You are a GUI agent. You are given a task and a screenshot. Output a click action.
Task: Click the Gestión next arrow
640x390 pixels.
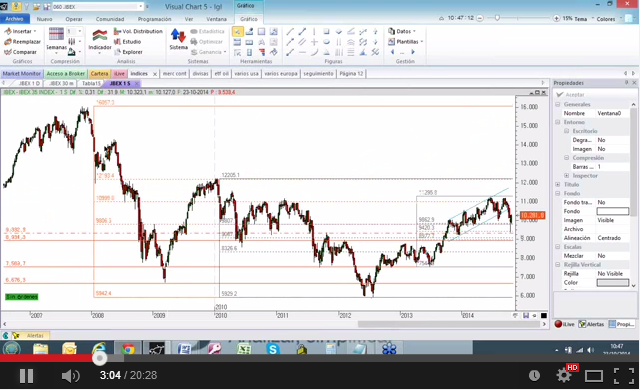(413, 52)
